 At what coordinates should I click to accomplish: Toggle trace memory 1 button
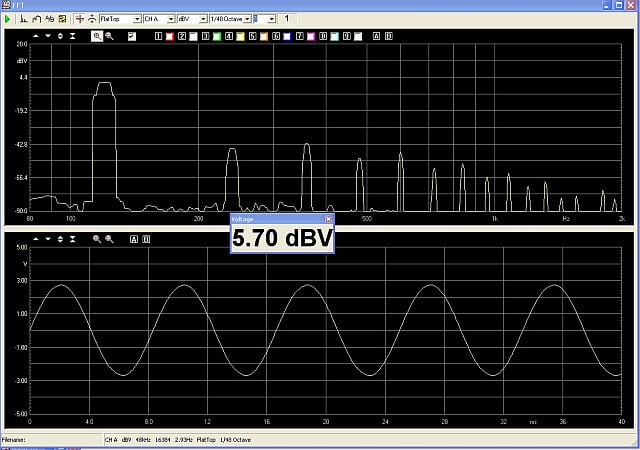pos(158,36)
